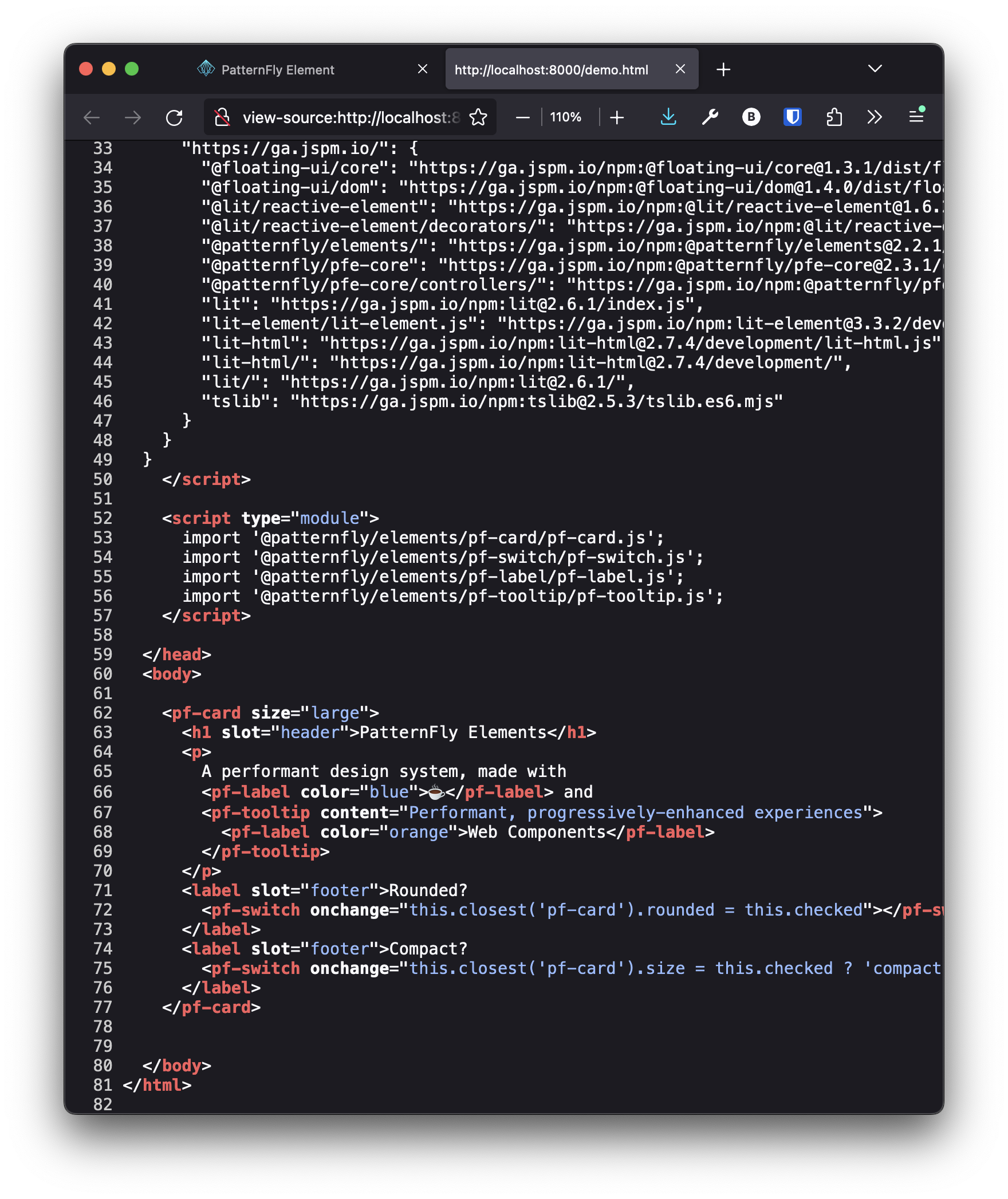Click the forward navigation arrow
Screen dimensions: 1008x1199
tap(133, 117)
